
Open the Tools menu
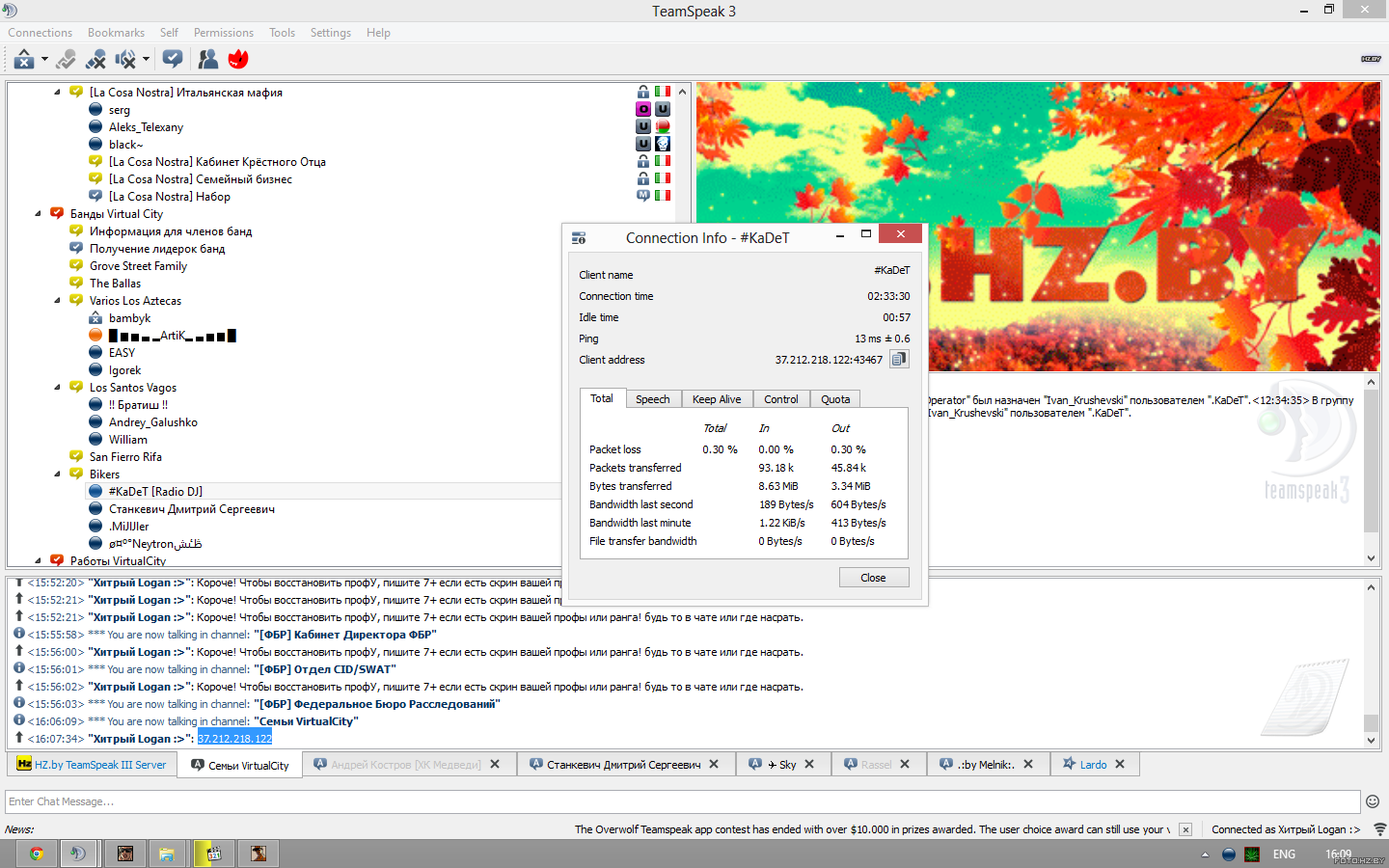tap(283, 33)
